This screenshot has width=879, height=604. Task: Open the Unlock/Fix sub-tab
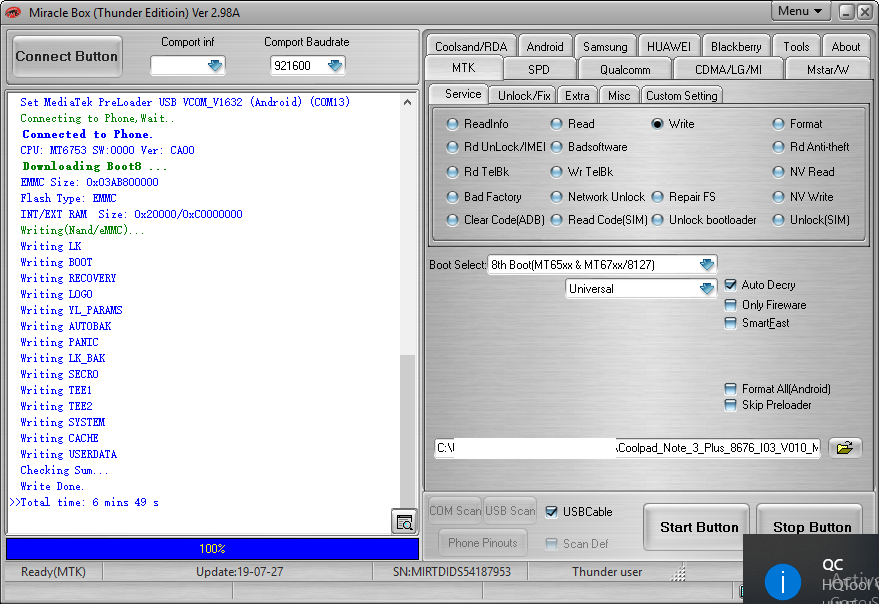(x=524, y=96)
